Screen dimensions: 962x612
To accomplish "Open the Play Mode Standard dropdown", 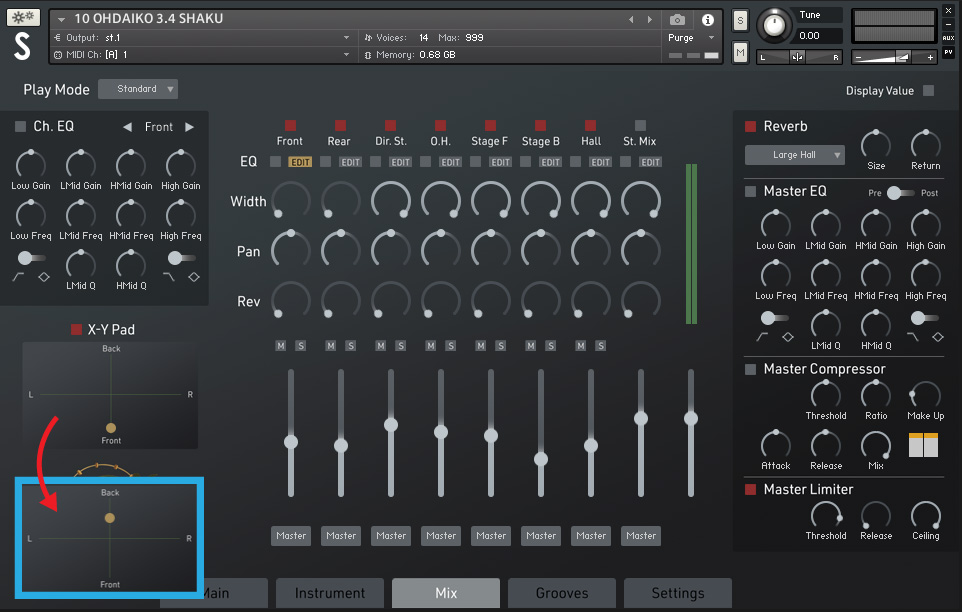I will click(138, 89).
